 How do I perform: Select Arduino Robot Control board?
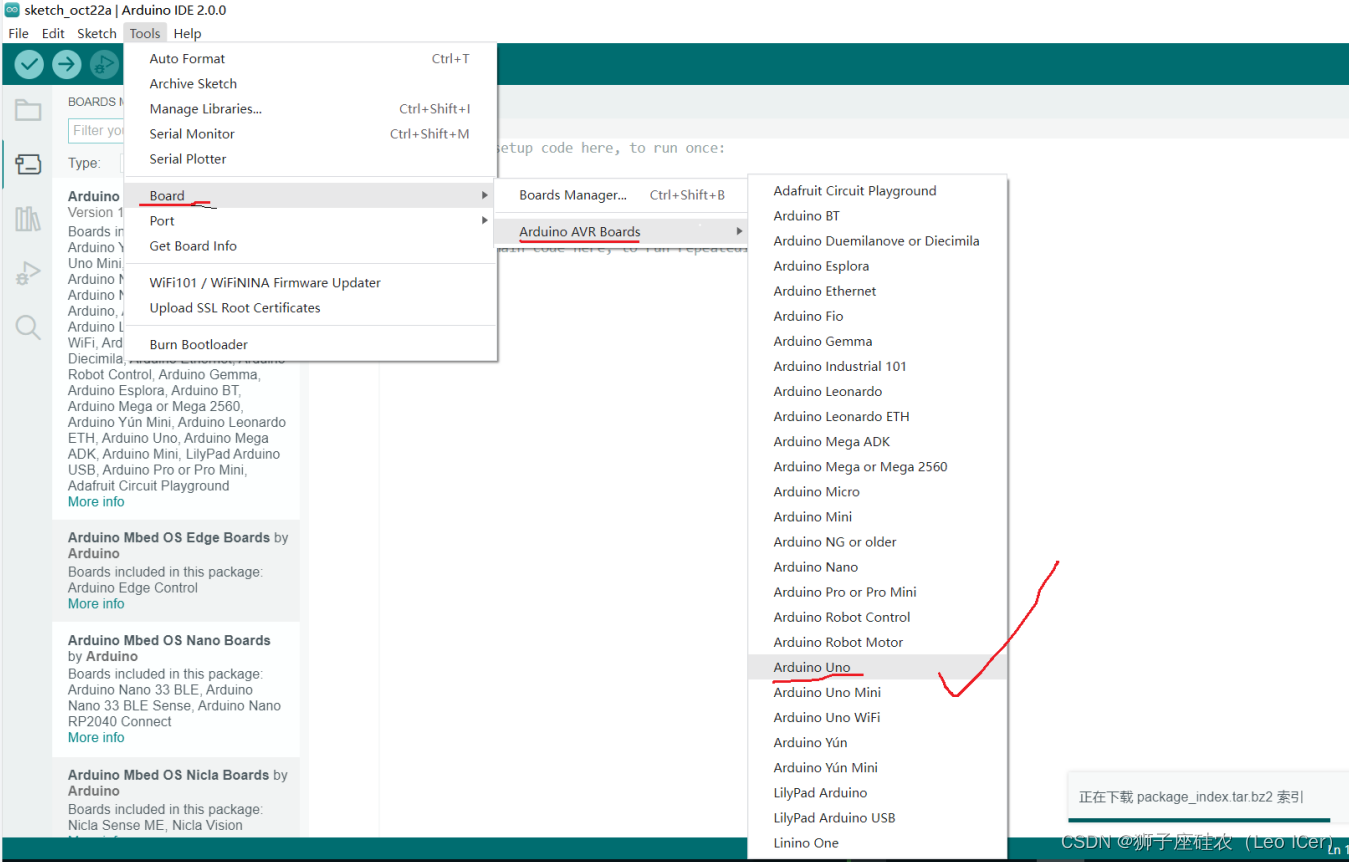tap(878, 617)
